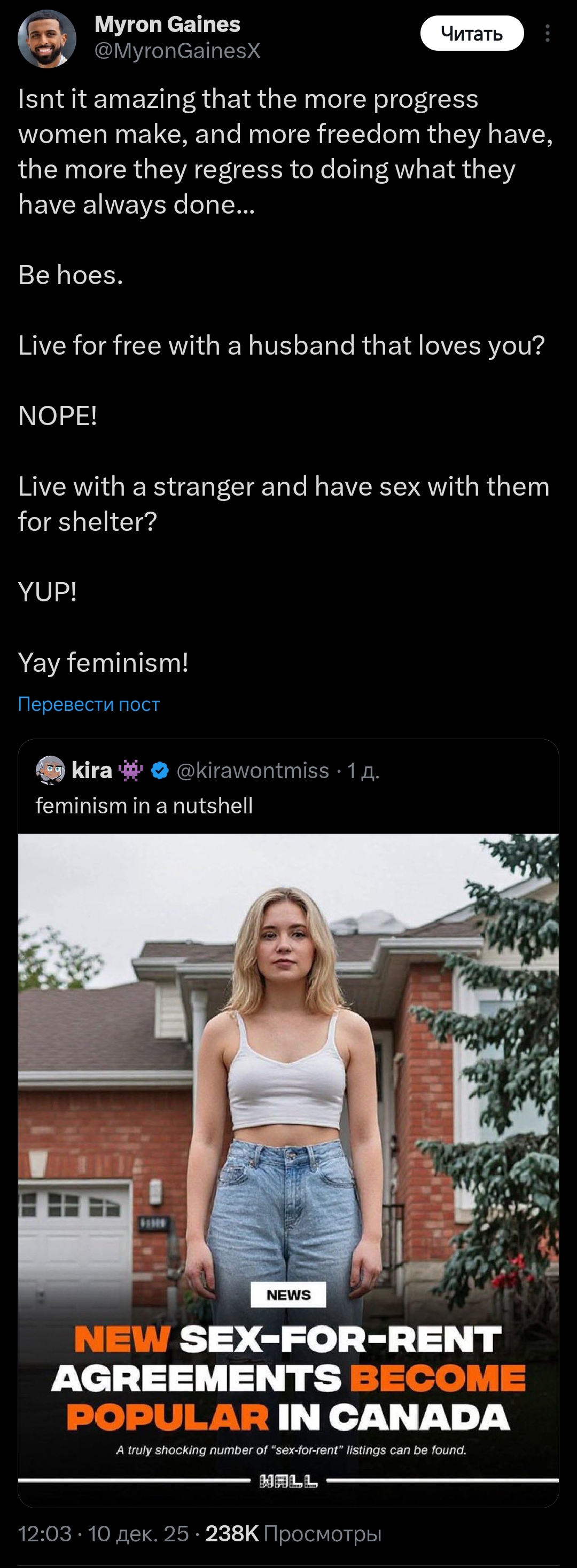Click the NEWS label on the image
The image size is (577, 1568).
[x=288, y=1295]
